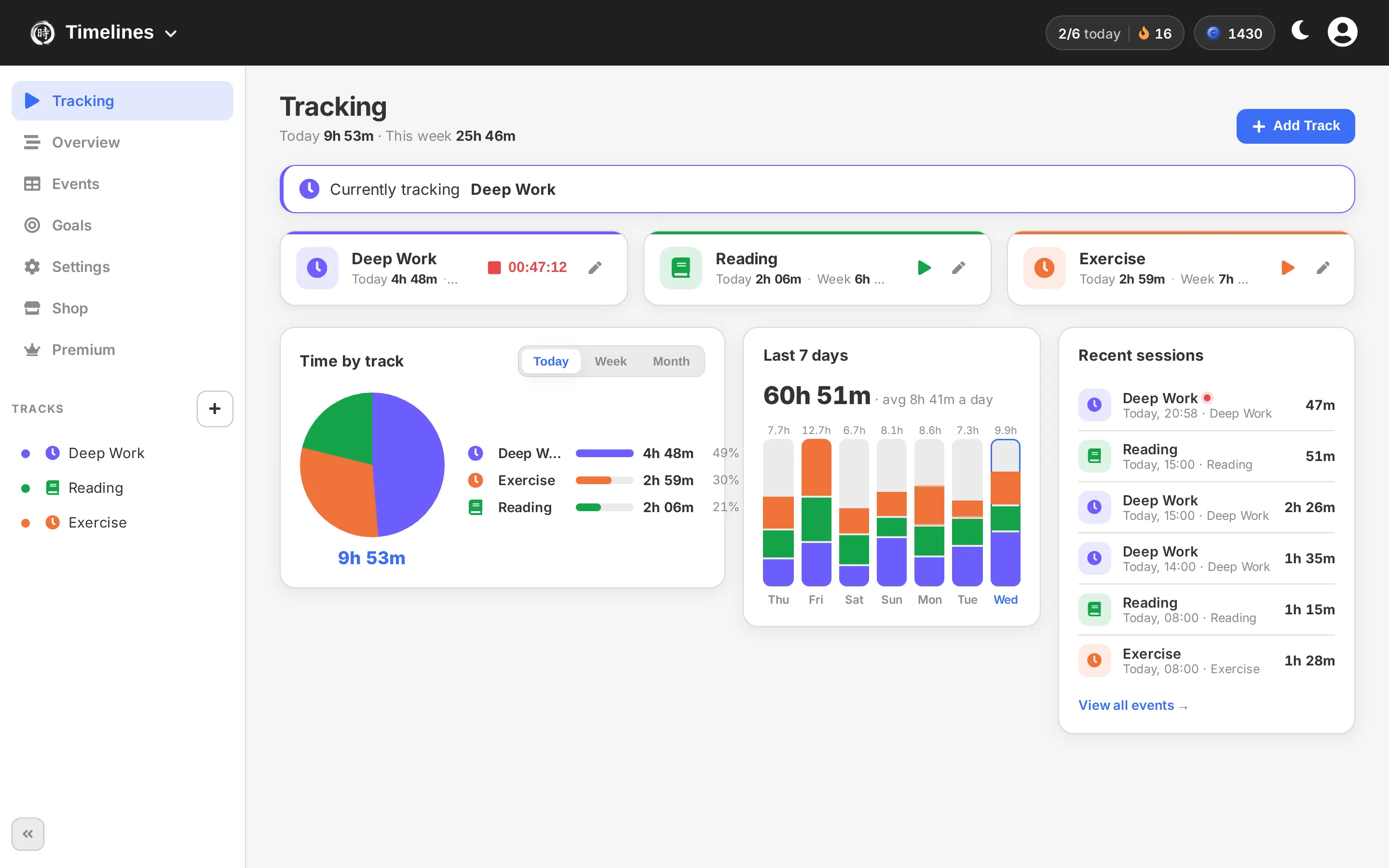Image resolution: width=1389 pixels, height=868 pixels.
Task: Open the Goals page
Action: [x=122, y=225]
